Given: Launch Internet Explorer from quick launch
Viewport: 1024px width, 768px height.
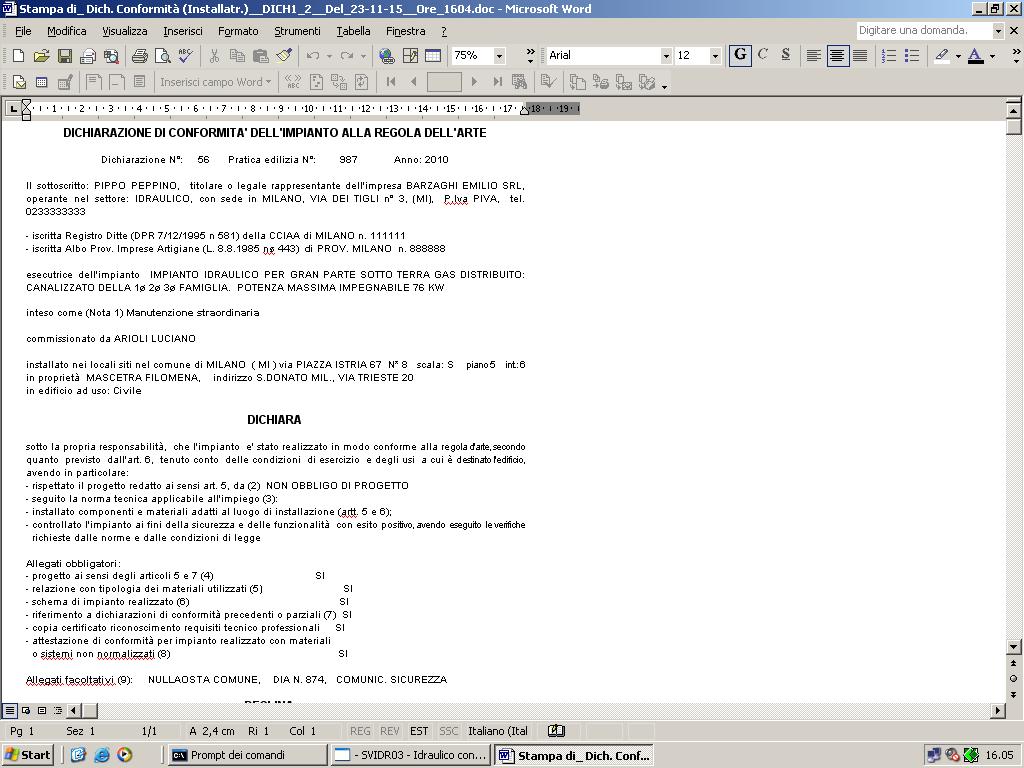Looking at the screenshot, I should tap(101, 755).
